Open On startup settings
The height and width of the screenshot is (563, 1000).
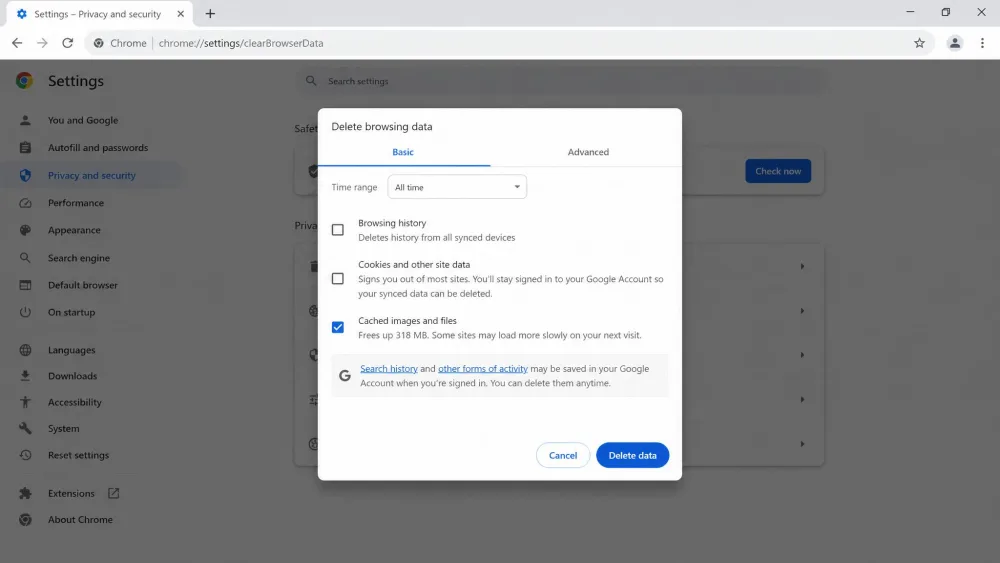pyautogui.click(x=71, y=312)
